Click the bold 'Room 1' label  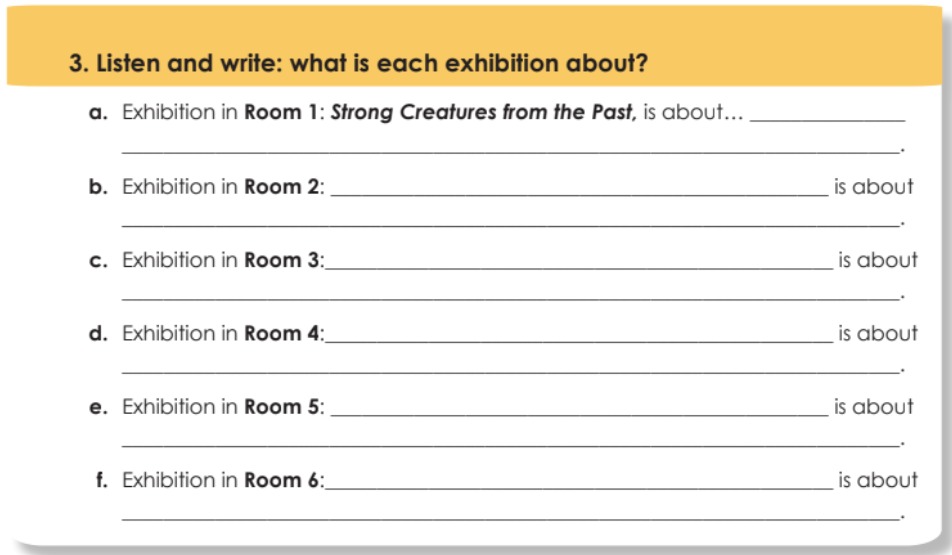pos(281,112)
